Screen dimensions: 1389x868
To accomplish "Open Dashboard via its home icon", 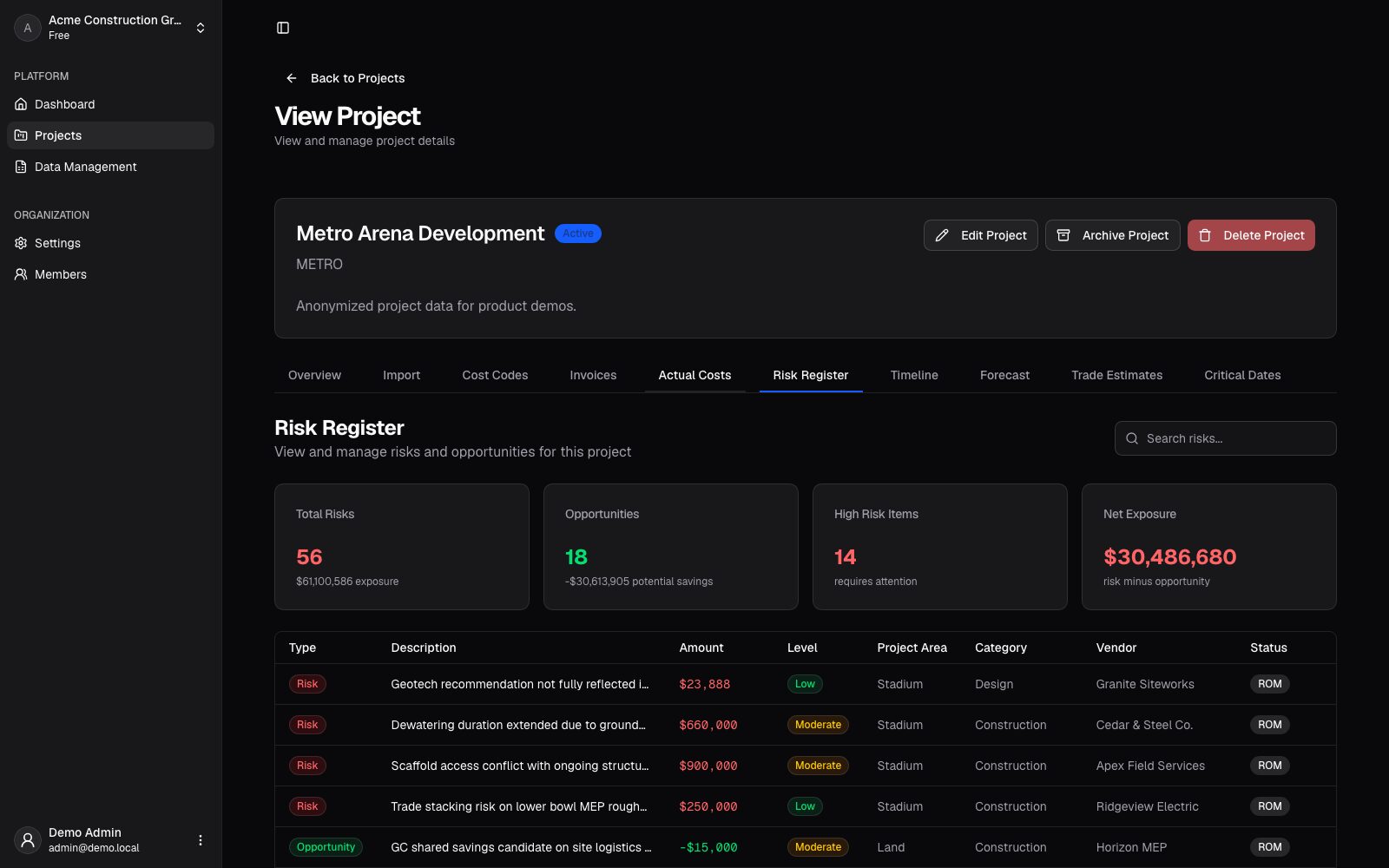I will coord(21,104).
